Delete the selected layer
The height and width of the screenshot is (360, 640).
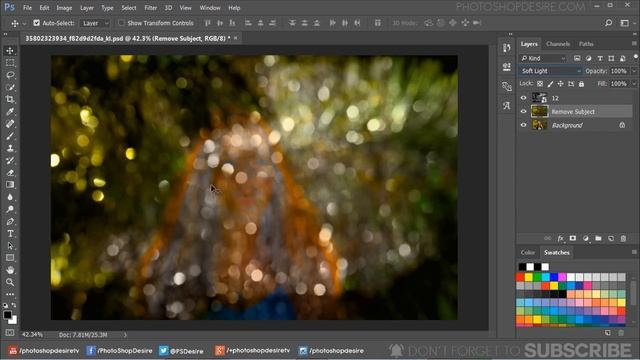pos(623,238)
